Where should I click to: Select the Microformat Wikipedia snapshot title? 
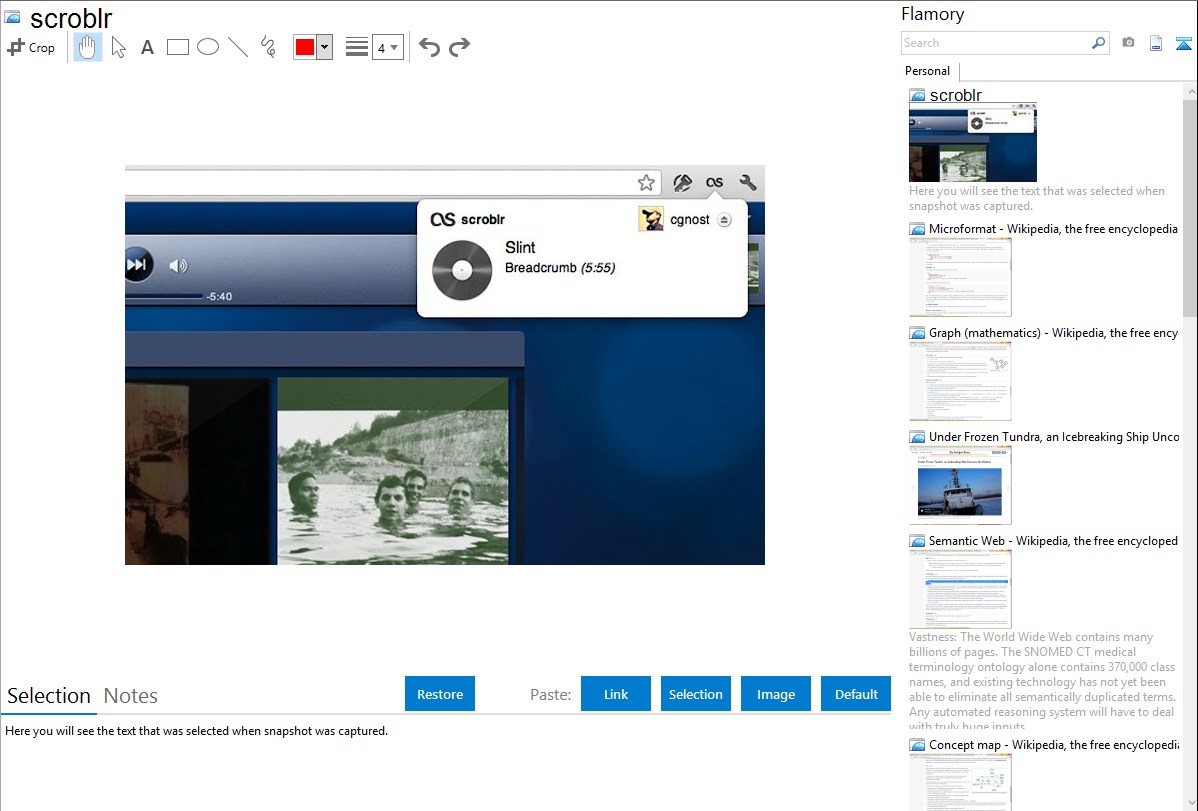pos(1053,229)
